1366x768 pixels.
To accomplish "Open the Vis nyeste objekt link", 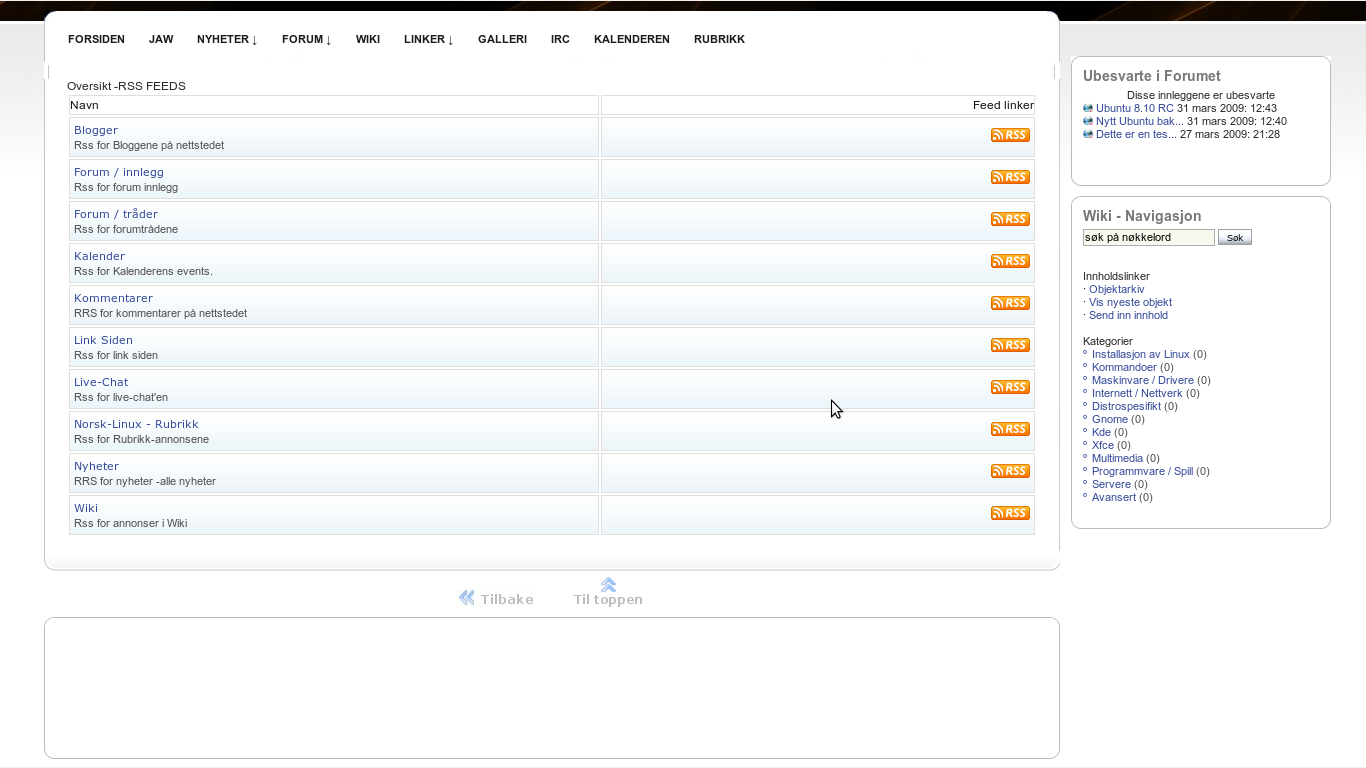I will 1130,302.
